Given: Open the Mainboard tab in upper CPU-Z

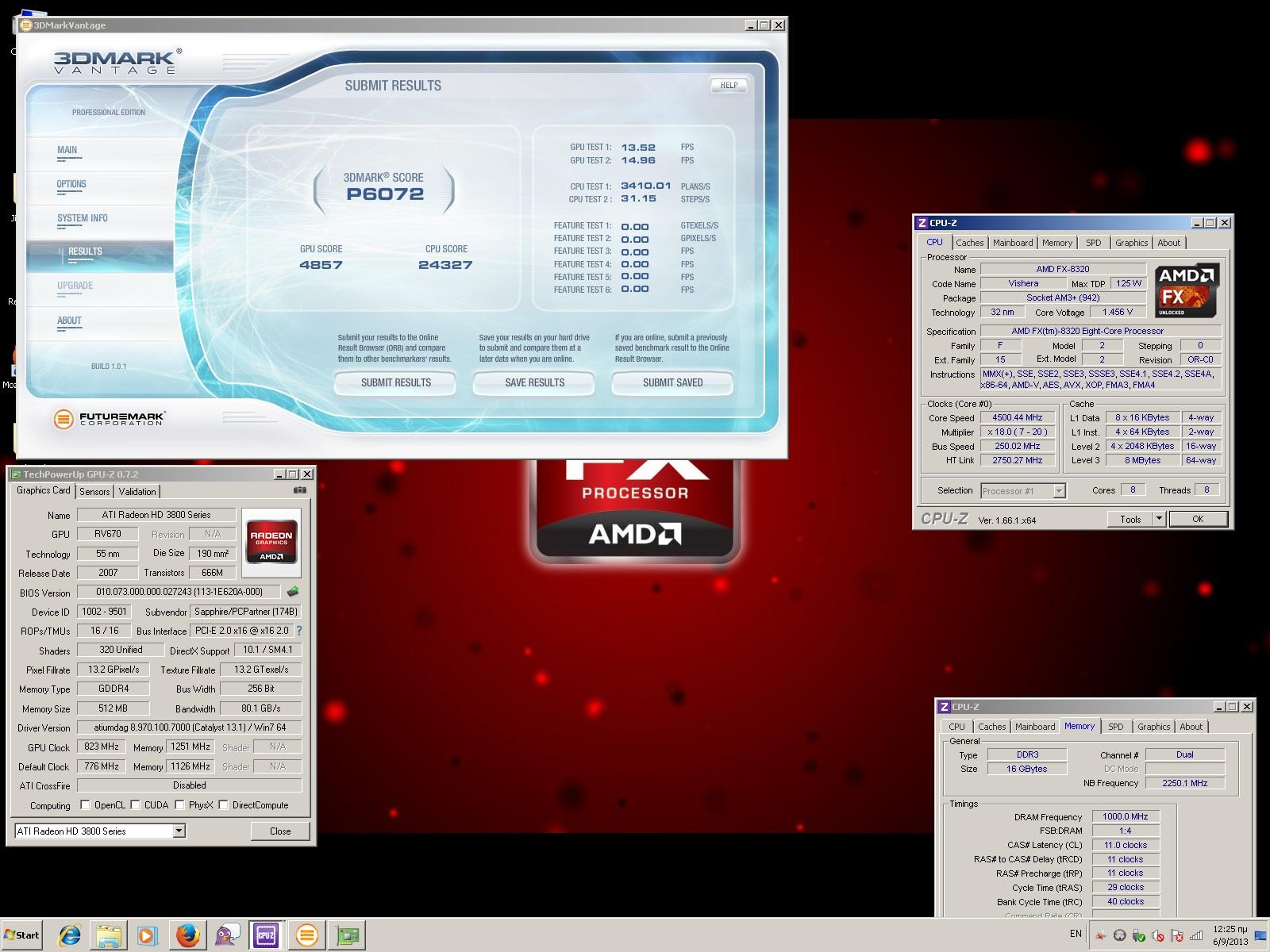Looking at the screenshot, I should 1013,243.
